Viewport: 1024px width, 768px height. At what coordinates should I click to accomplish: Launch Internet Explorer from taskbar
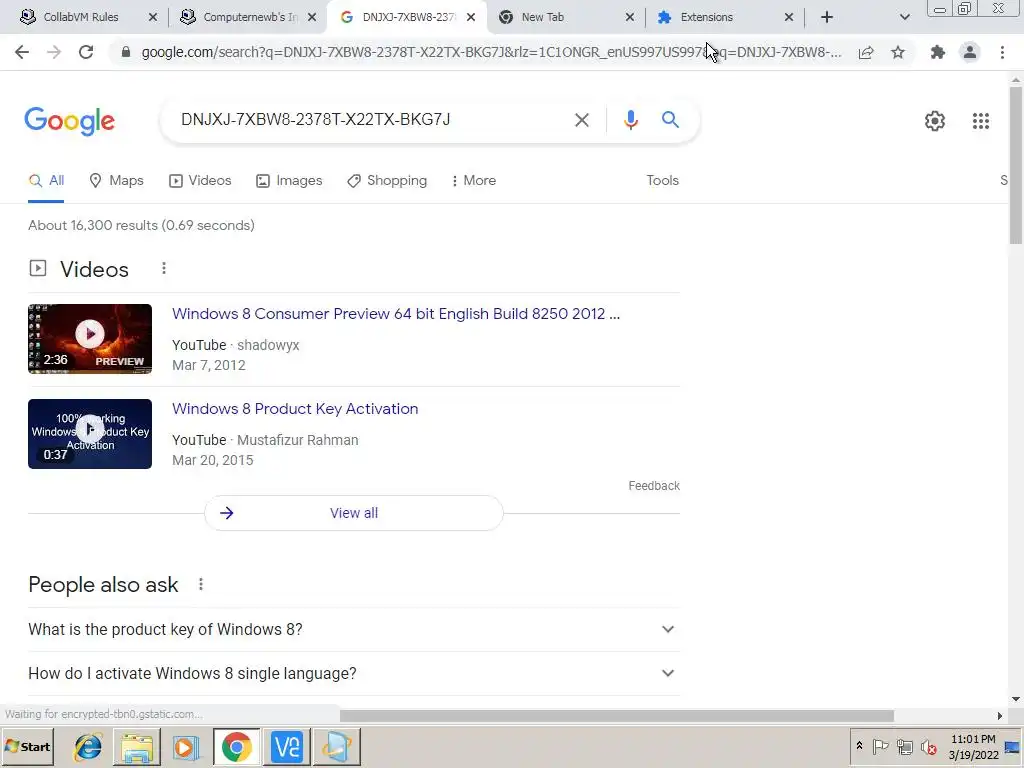[88, 746]
